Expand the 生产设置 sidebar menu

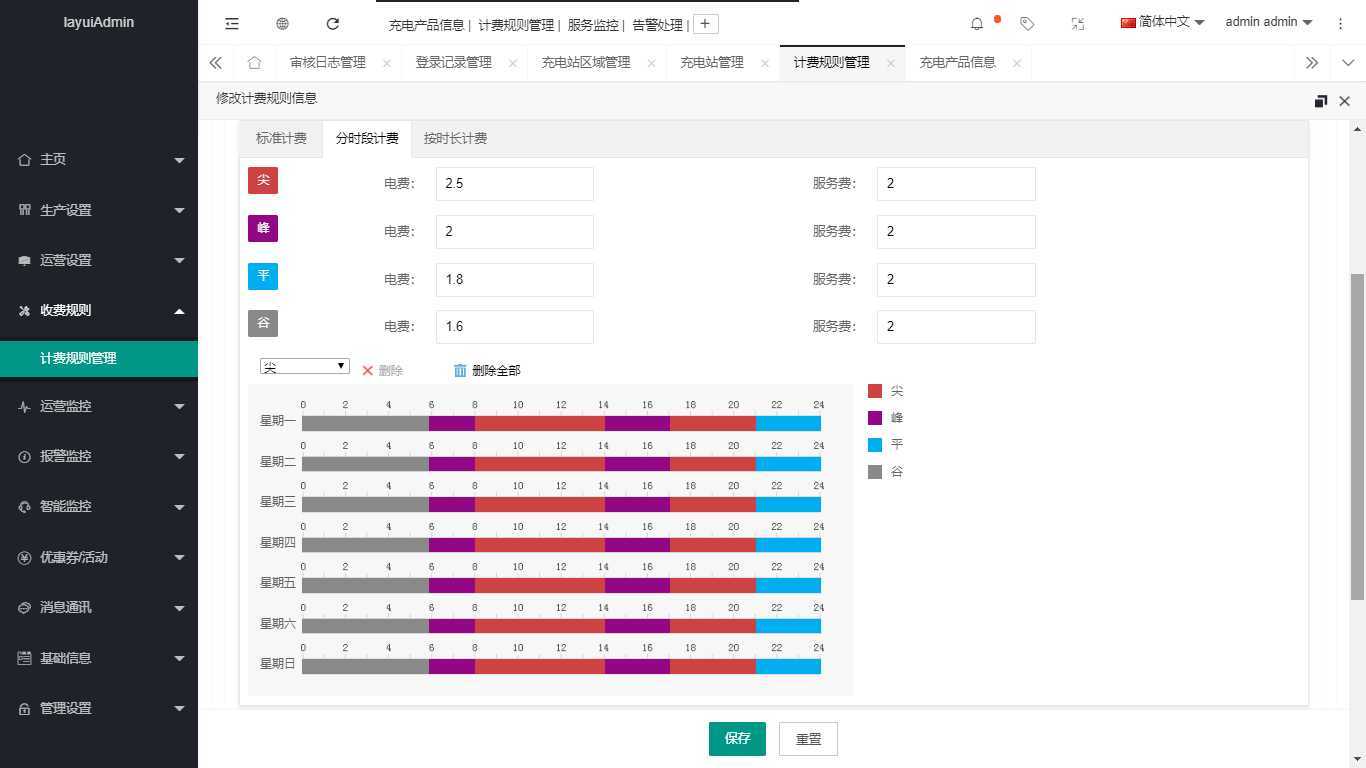tap(99, 210)
